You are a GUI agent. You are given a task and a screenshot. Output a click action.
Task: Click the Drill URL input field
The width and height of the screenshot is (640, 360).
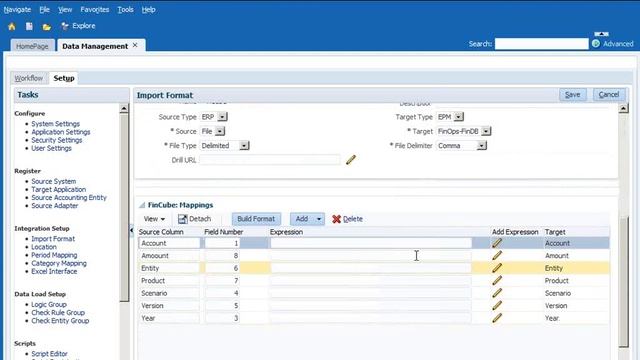tap(269, 160)
